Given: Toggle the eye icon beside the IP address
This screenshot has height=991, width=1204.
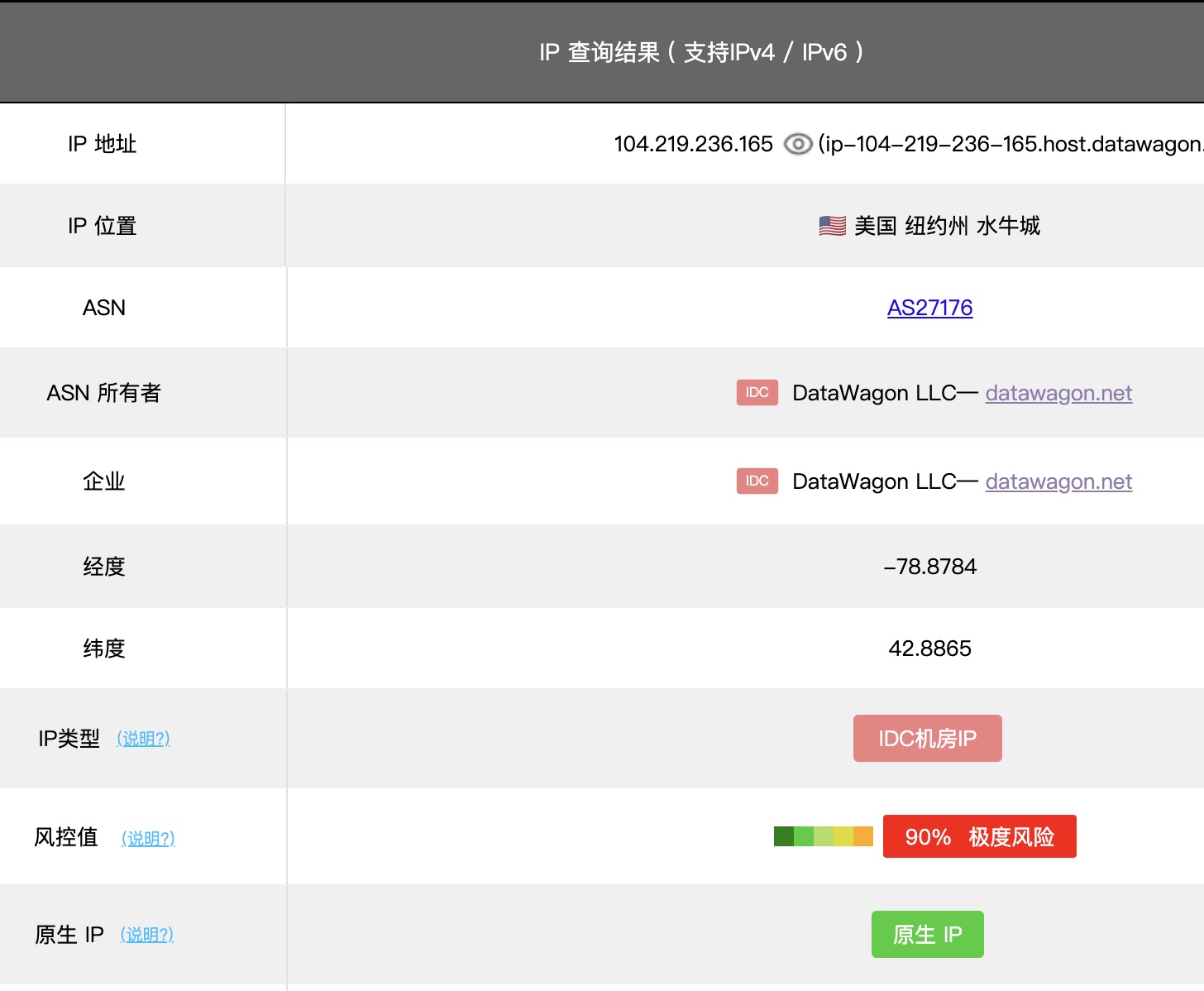Looking at the screenshot, I should [798, 144].
